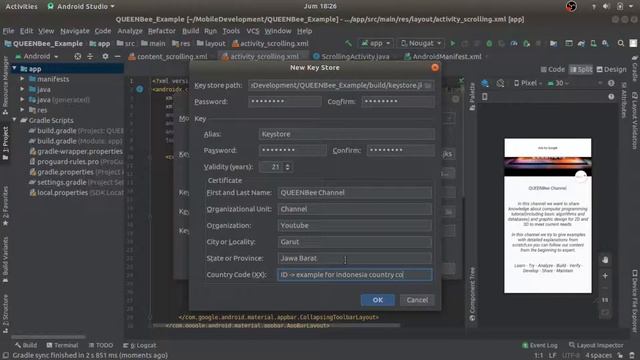The height and width of the screenshot is (360, 640).
Task: Open the Android project view dropdown
Action: click(37, 56)
